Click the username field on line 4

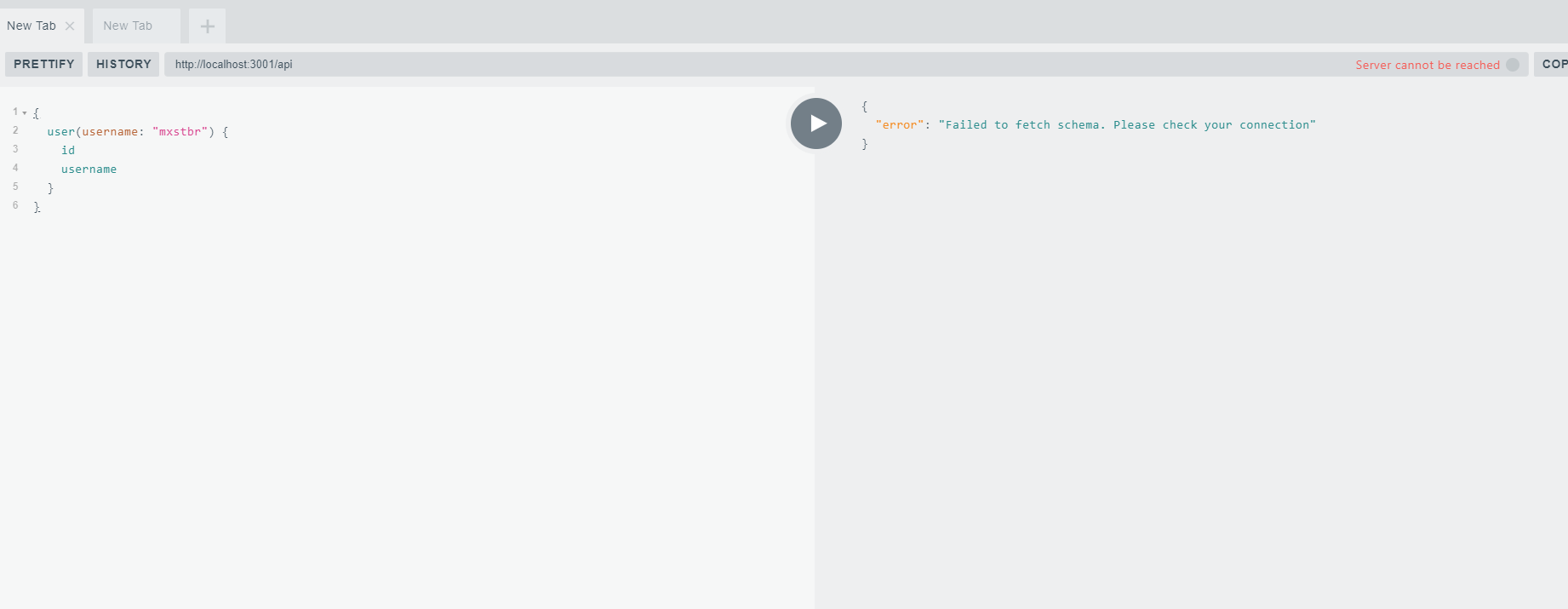(x=89, y=169)
